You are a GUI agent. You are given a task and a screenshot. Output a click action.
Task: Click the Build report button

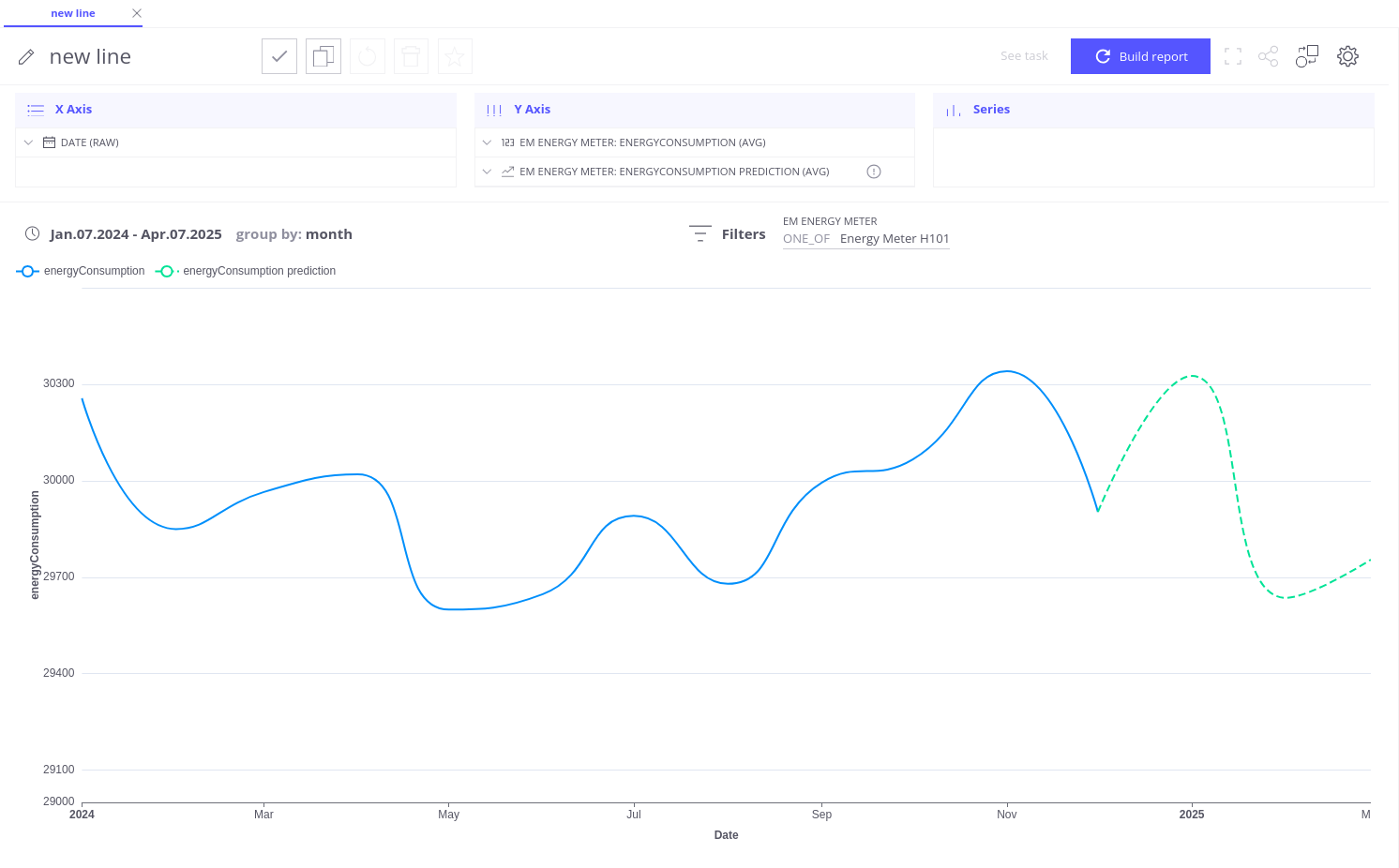tap(1140, 56)
